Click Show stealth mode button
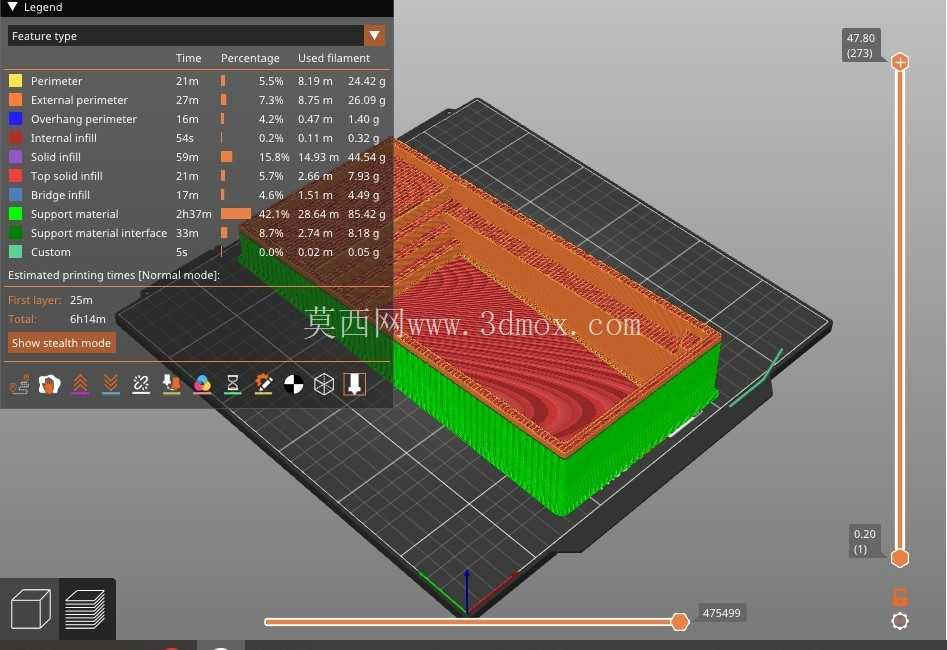The height and width of the screenshot is (650, 947). [x=62, y=343]
